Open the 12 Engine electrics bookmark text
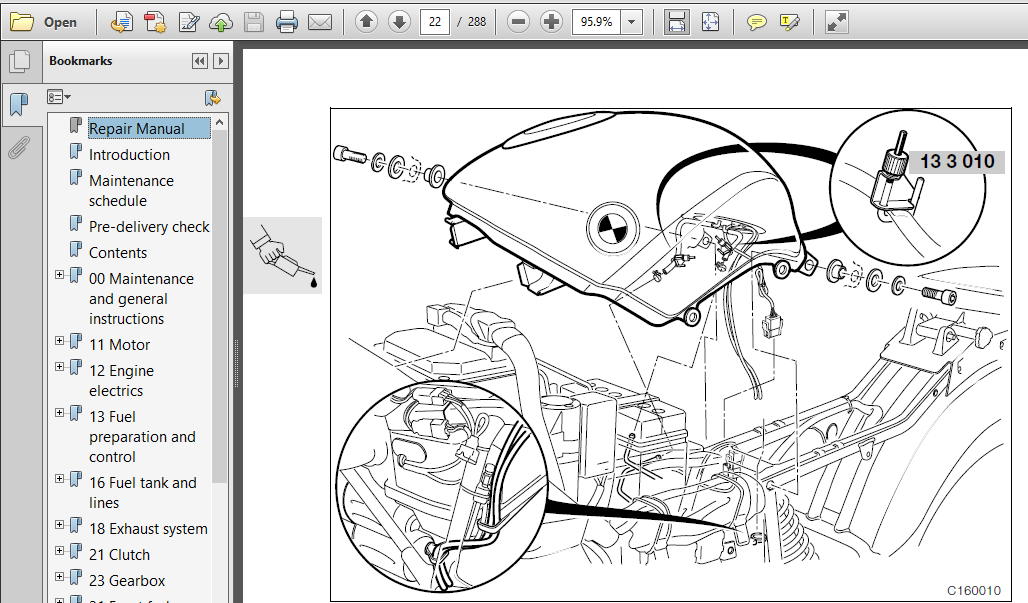Viewport: 1028px width, 603px height. click(x=121, y=381)
